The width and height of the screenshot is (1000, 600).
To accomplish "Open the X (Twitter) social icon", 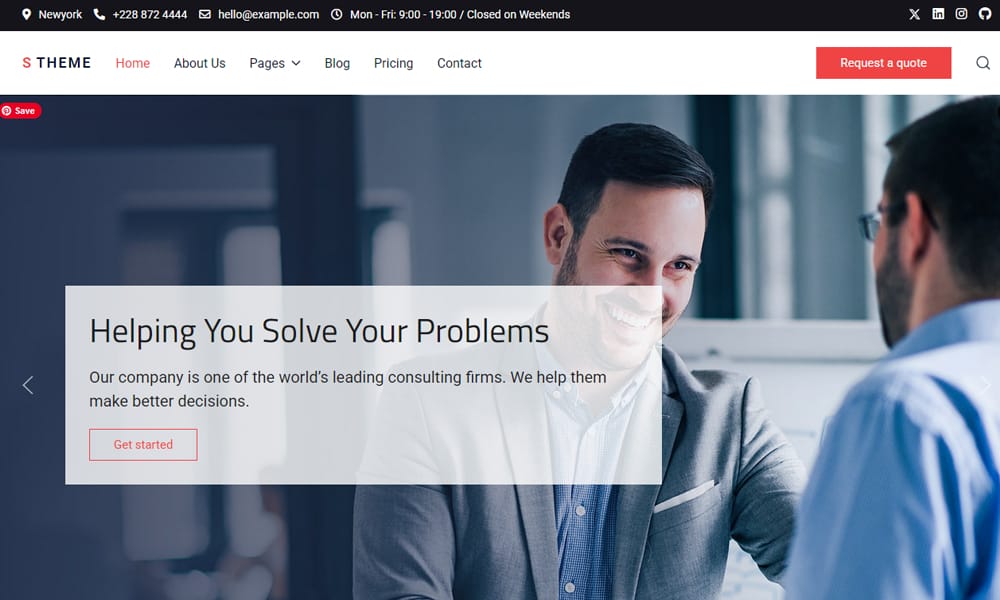I will (914, 14).
